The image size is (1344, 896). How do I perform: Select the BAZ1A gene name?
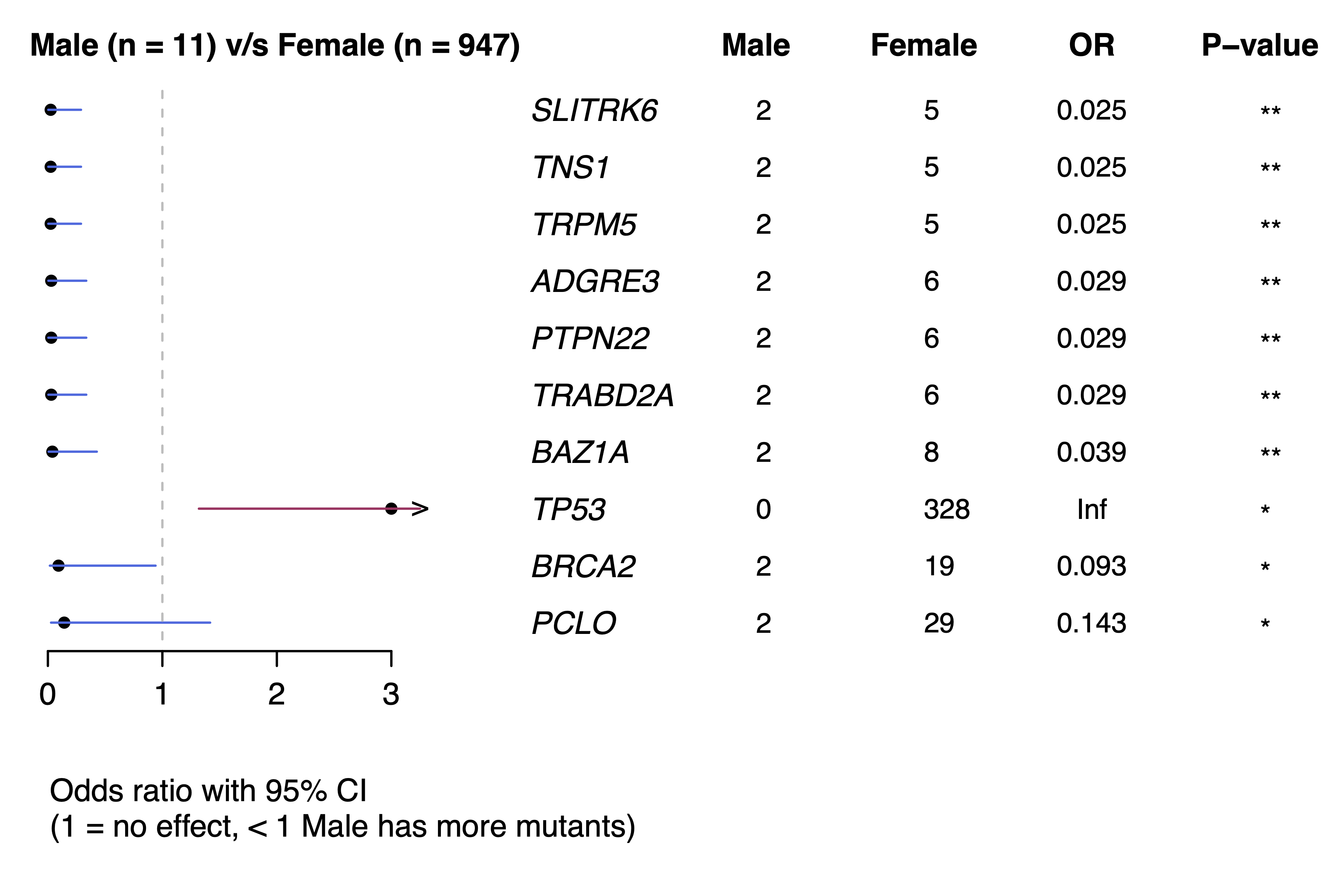coord(580,452)
